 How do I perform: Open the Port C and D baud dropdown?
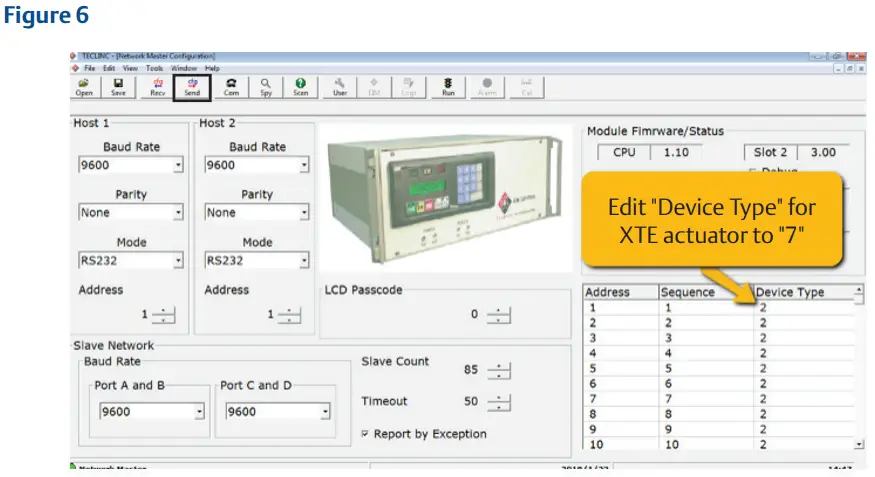[x=325, y=412]
